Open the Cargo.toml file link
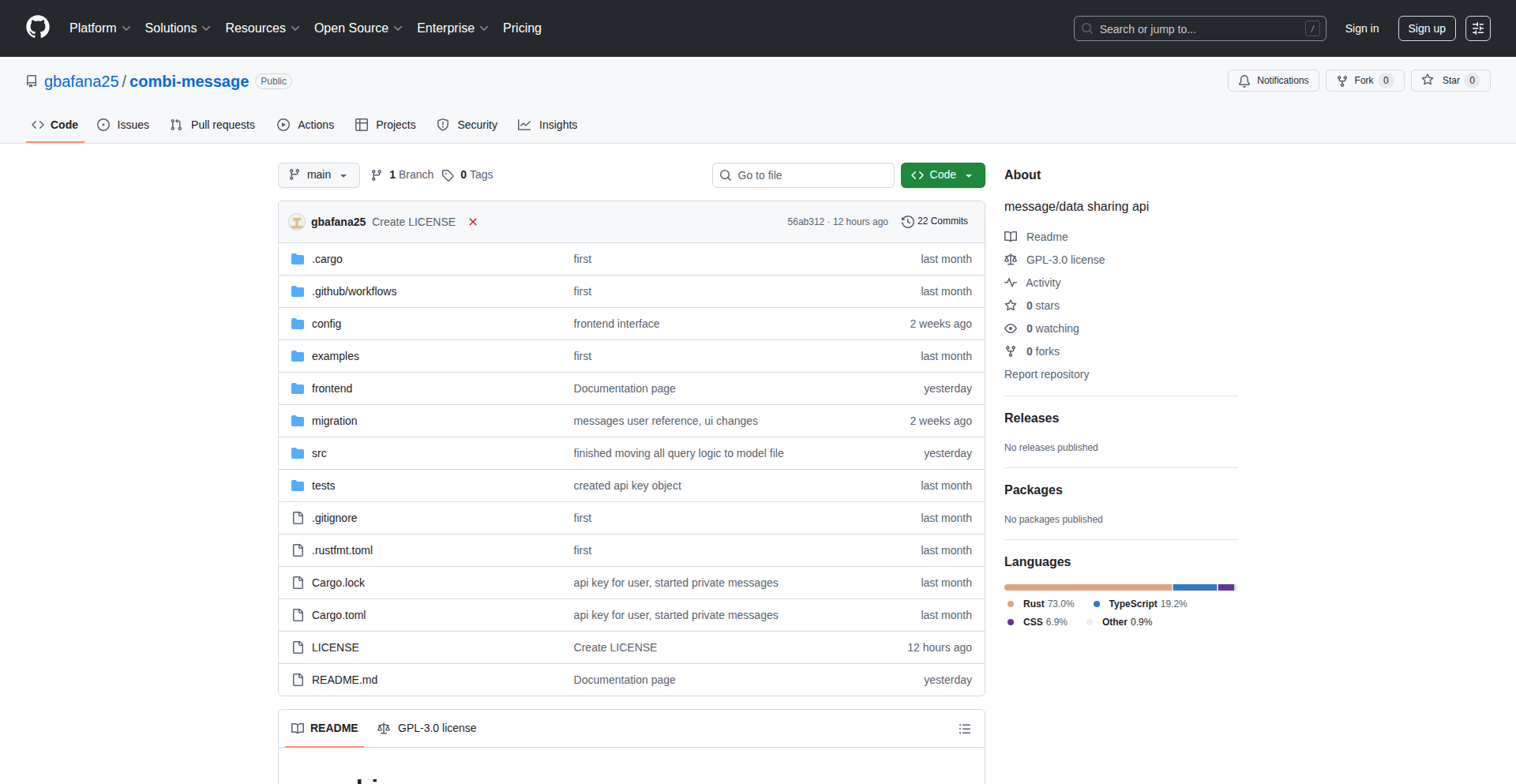Viewport: 1516px width, 784px height. coord(338,615)
